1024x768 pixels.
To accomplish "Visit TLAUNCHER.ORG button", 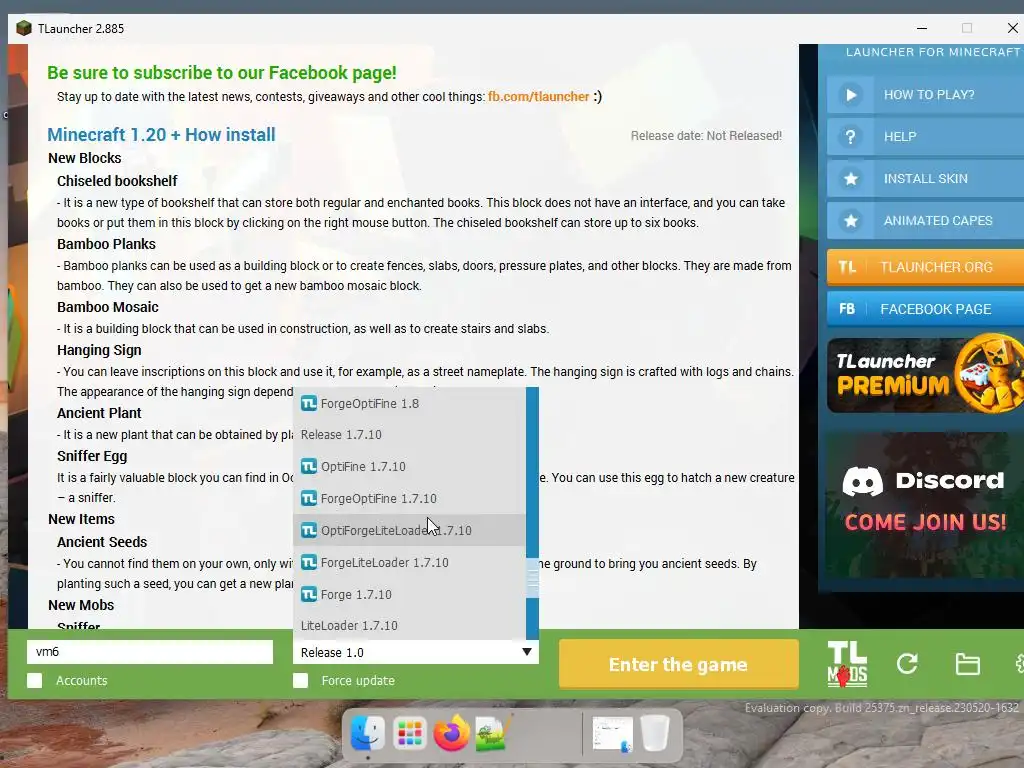I will [925, 267].
